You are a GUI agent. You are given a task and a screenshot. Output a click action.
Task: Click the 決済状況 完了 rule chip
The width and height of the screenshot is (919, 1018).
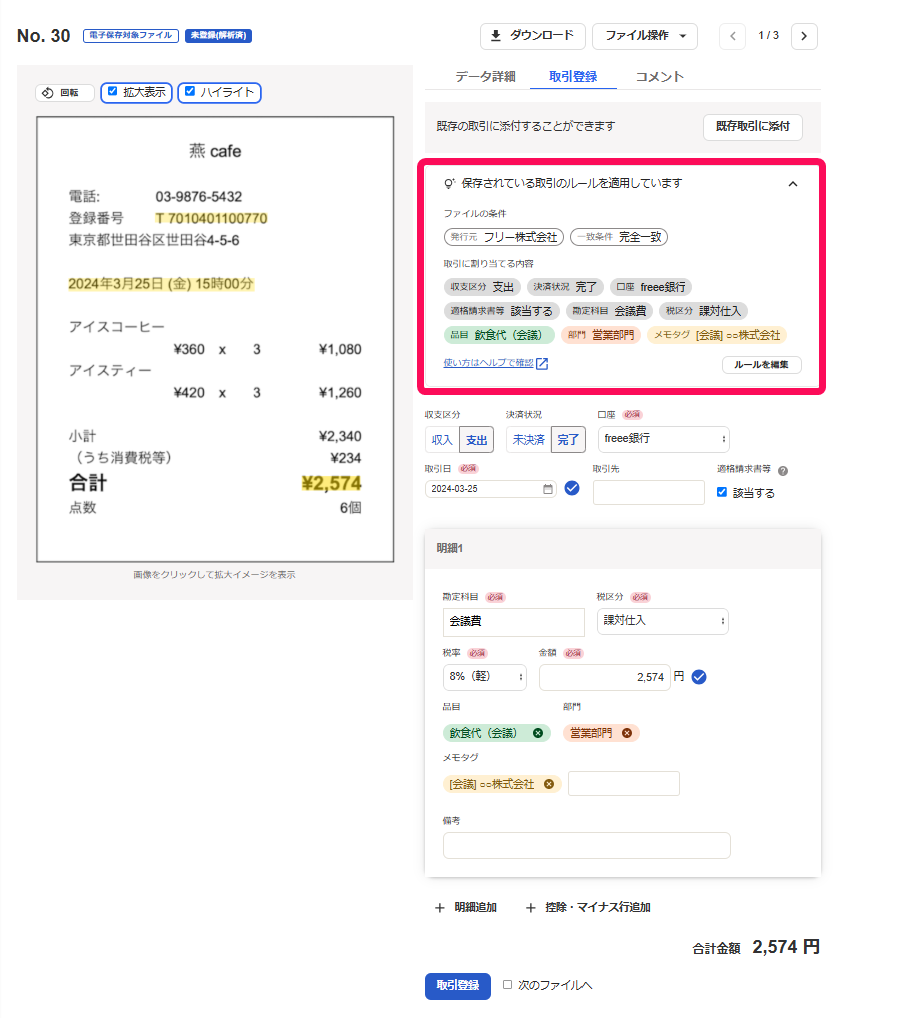[x=565, y=287]
